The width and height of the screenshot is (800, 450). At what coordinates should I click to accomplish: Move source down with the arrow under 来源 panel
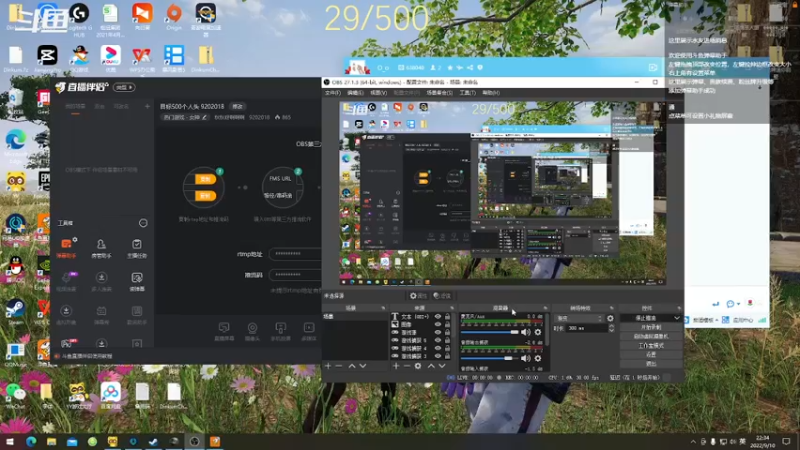[442, 366]
